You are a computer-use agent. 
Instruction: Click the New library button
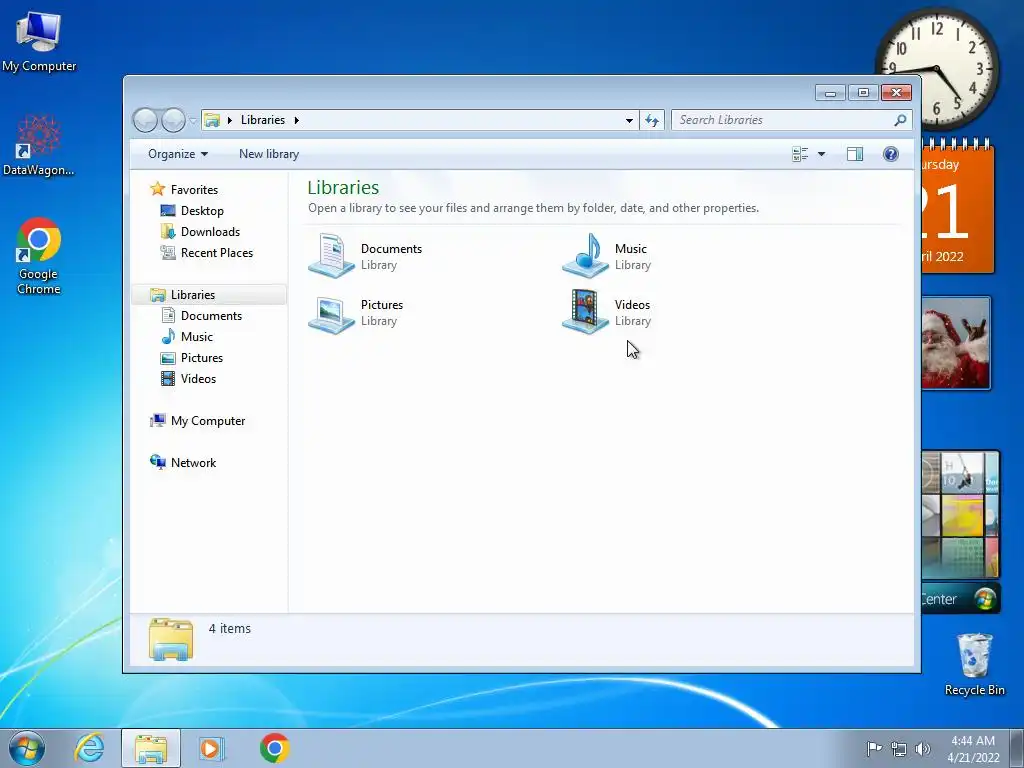(x=269, y=154)
